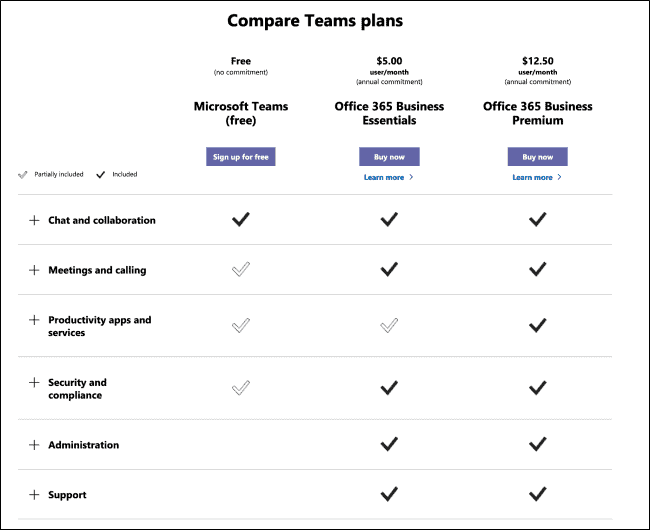
Task: Expand the Meetings and calling section
Action: click(34, 270)
